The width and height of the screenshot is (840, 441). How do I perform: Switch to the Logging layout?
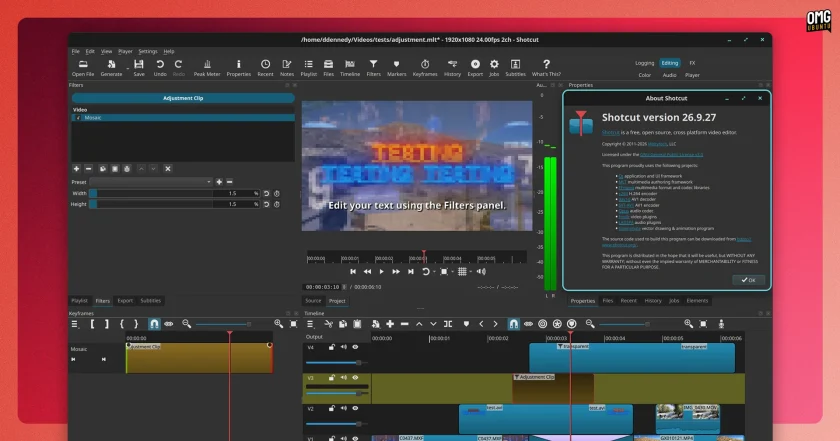coord(644,63)
